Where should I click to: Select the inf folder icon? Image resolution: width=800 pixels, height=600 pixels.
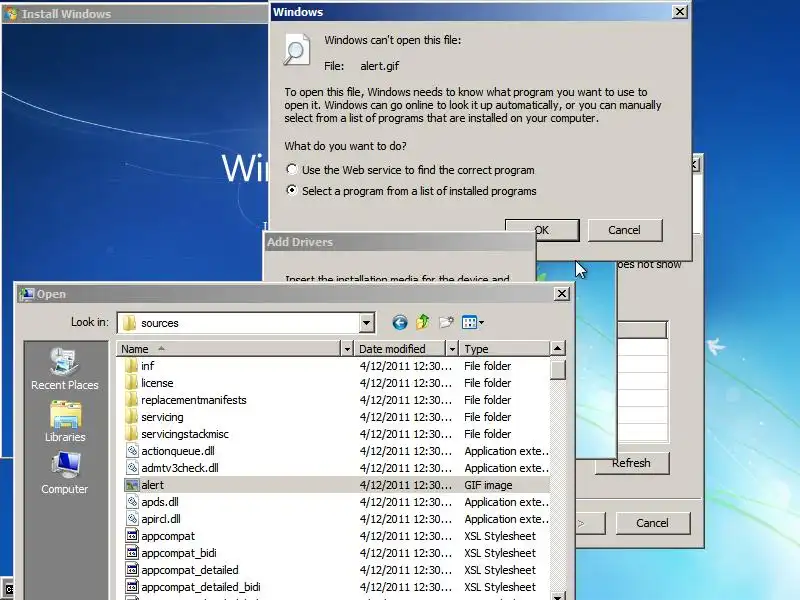coord(132,365)
